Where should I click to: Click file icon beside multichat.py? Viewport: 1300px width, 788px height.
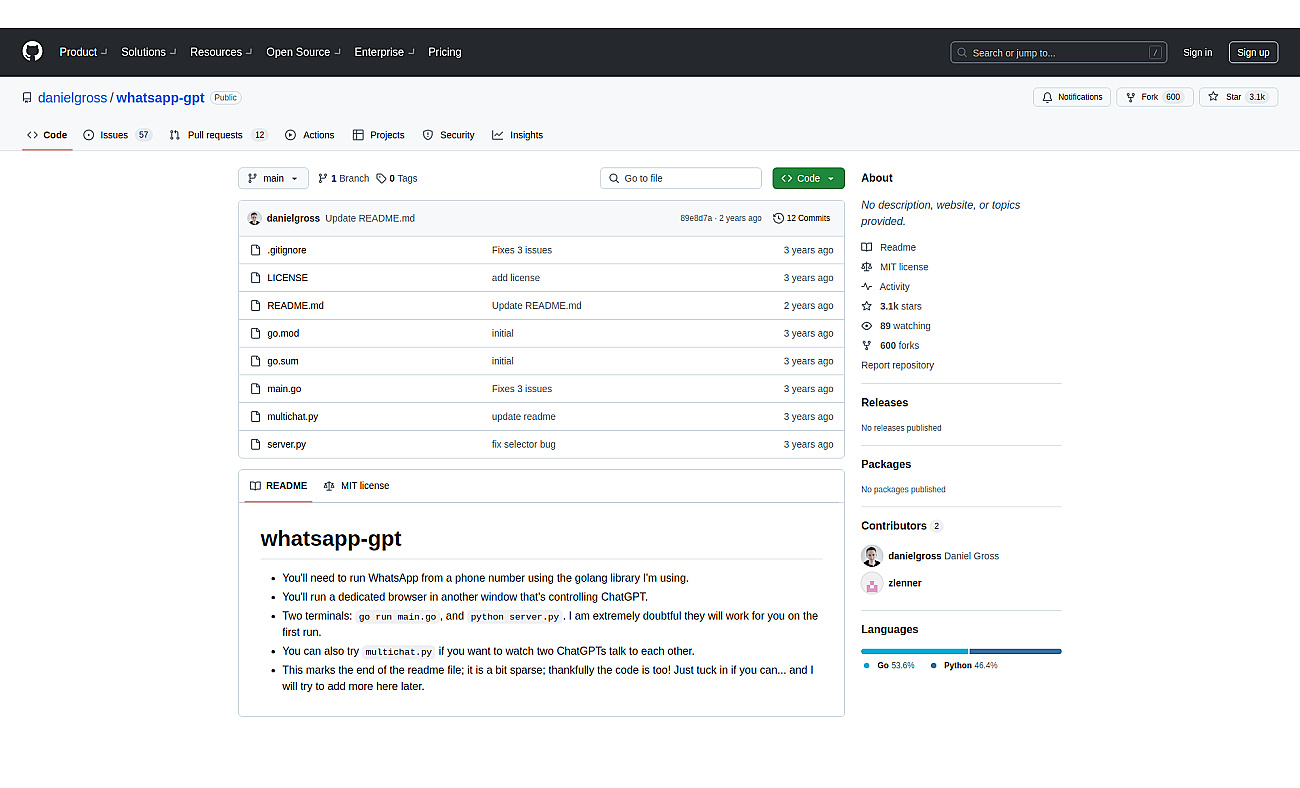256,416
